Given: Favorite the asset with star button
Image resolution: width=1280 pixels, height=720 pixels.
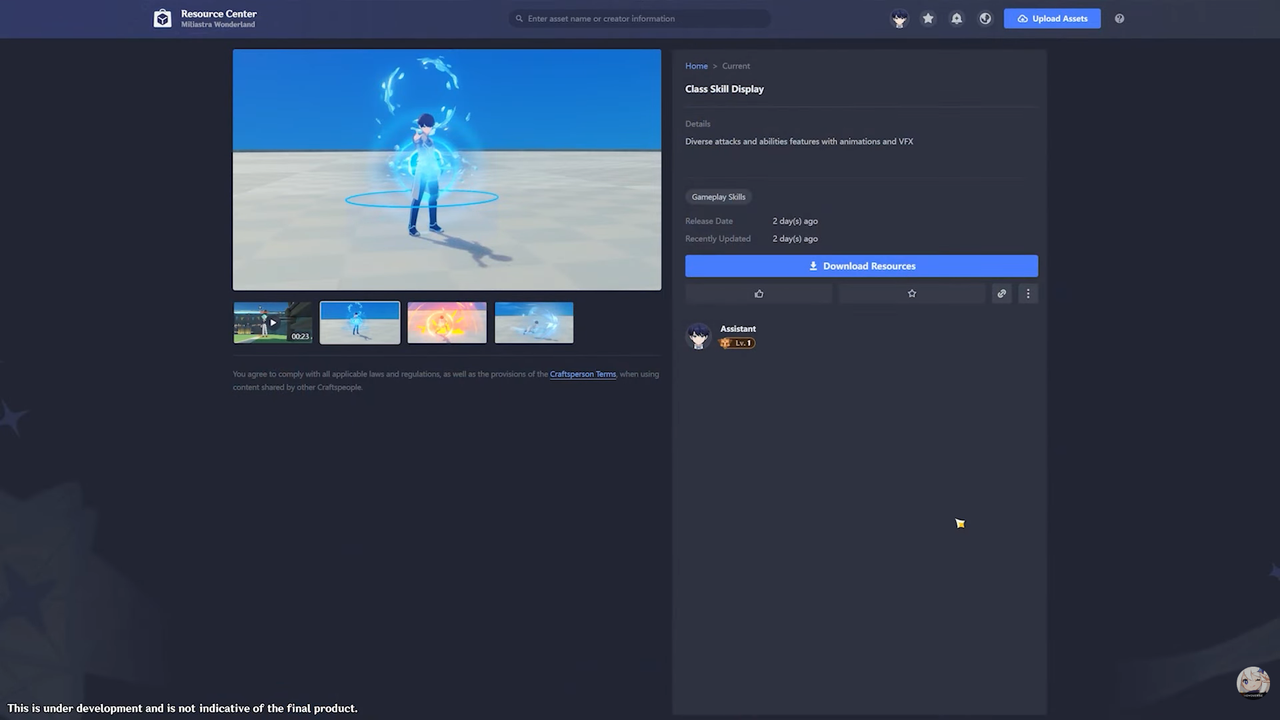Looking at the screenshot, I should (x=911, y=293).
